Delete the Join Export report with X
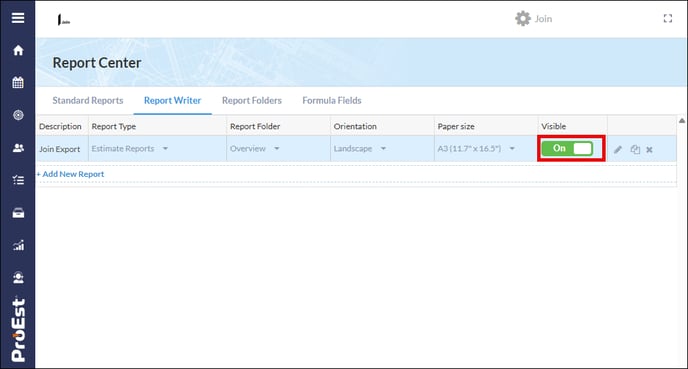Image resolution: width=688 pixels, height=369 pixels. coord(649,150)
